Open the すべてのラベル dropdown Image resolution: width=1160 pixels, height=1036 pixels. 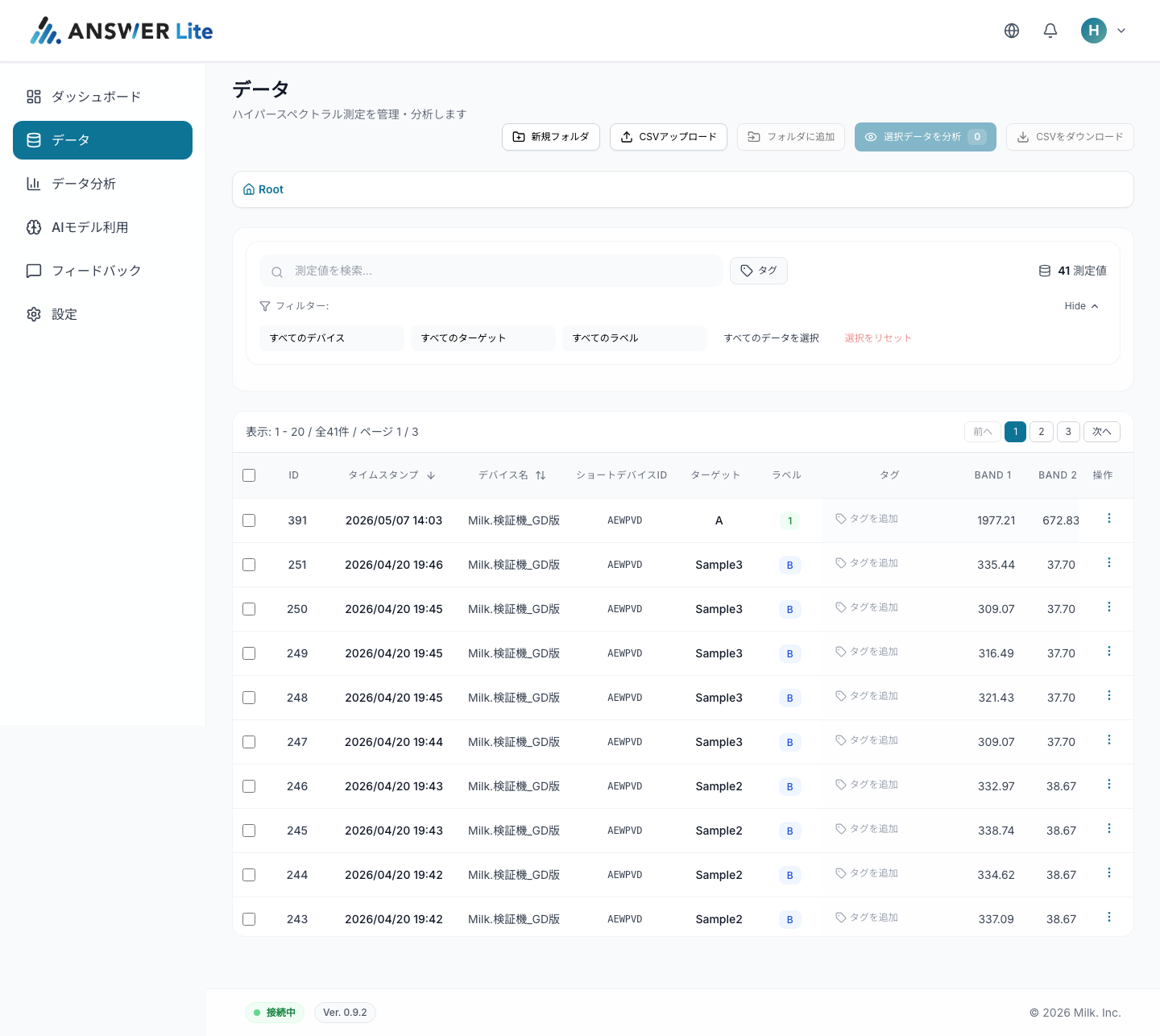(635, 338)
